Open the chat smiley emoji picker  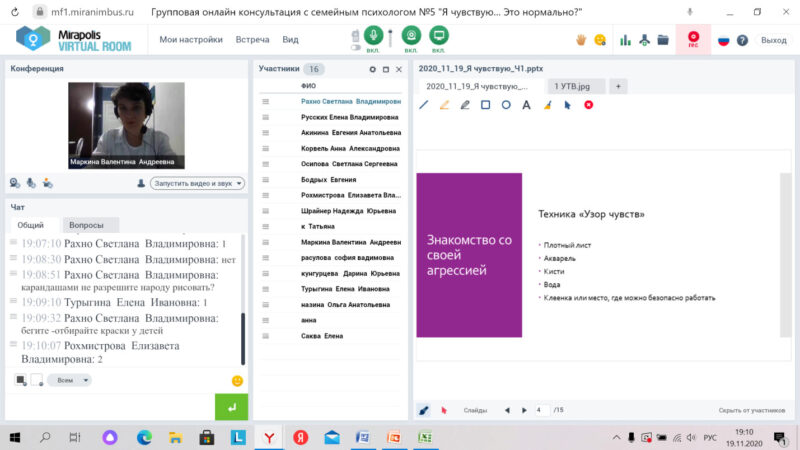point(237,381)
